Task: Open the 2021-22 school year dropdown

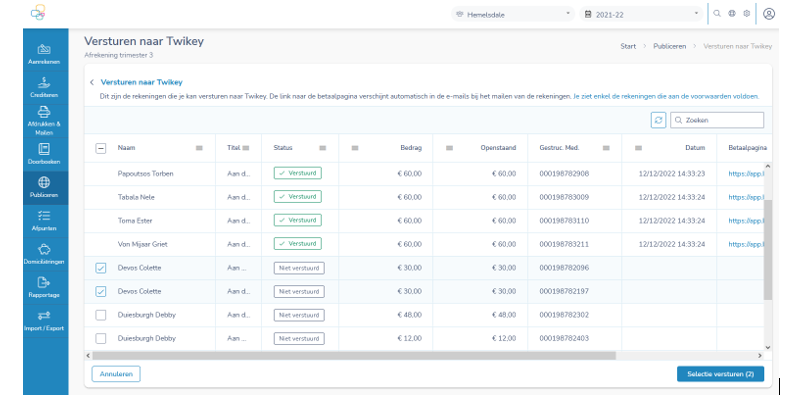Action: tap(642, 14)
